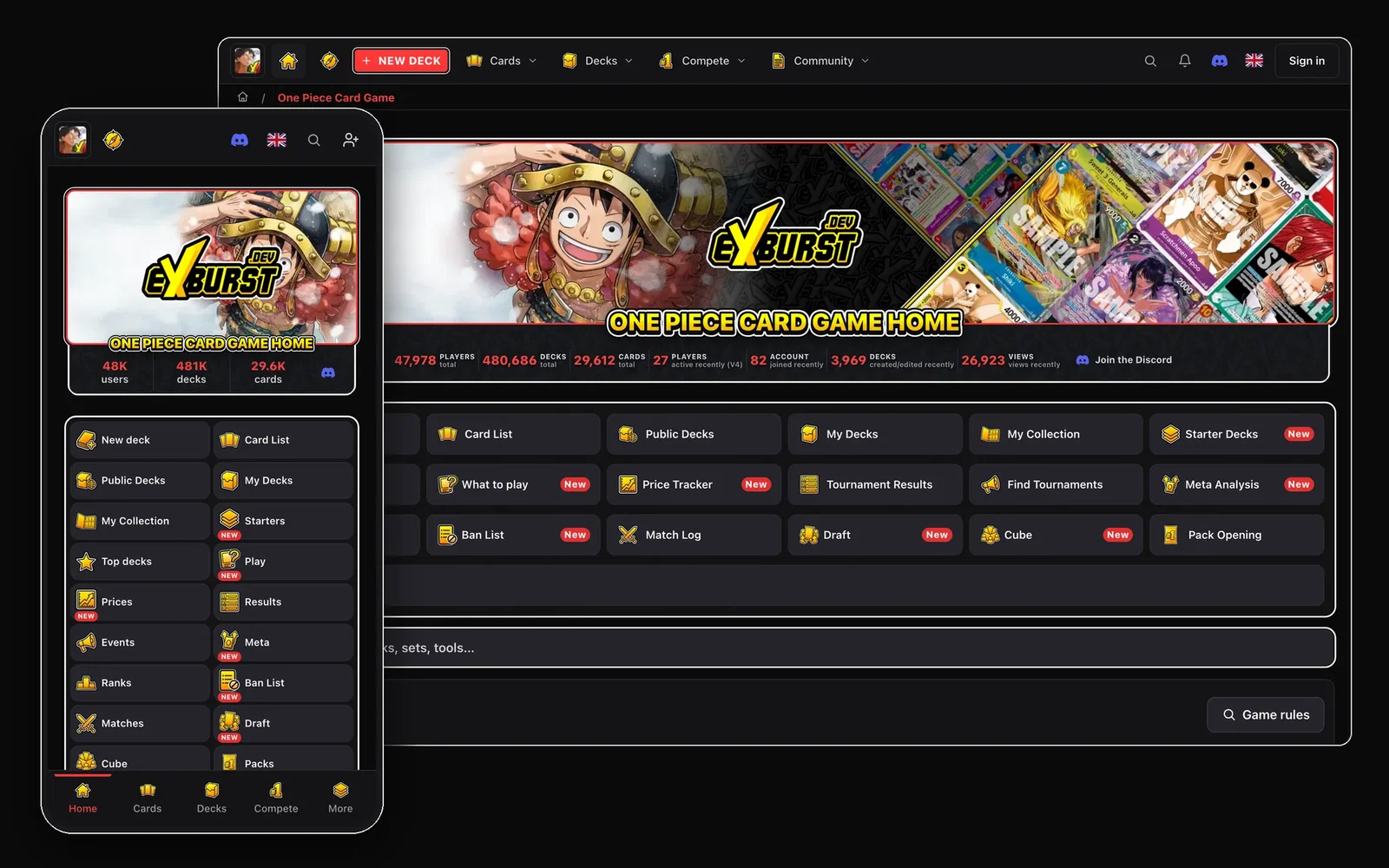The image size is (1389, 868).
Task: Open the mobile More tab
Action: point(340,799)
